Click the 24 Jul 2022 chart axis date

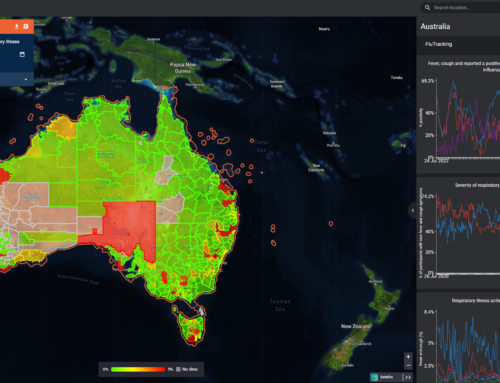[436, 161]
